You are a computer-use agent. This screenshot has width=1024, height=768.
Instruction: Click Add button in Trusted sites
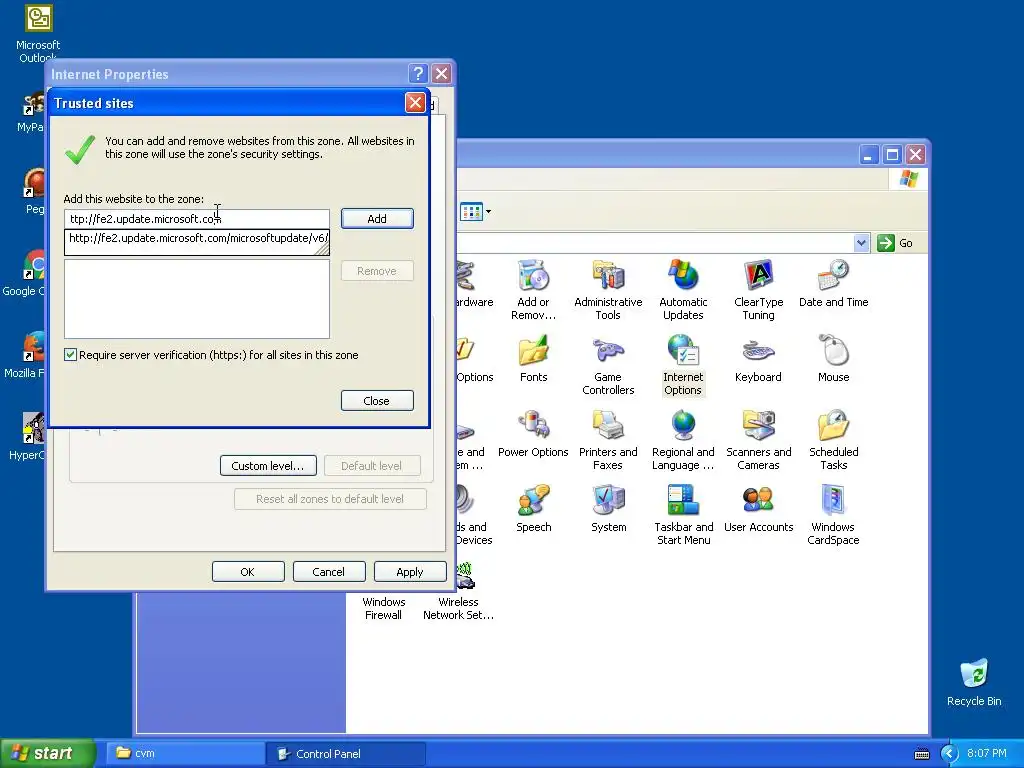pos(377,219)
